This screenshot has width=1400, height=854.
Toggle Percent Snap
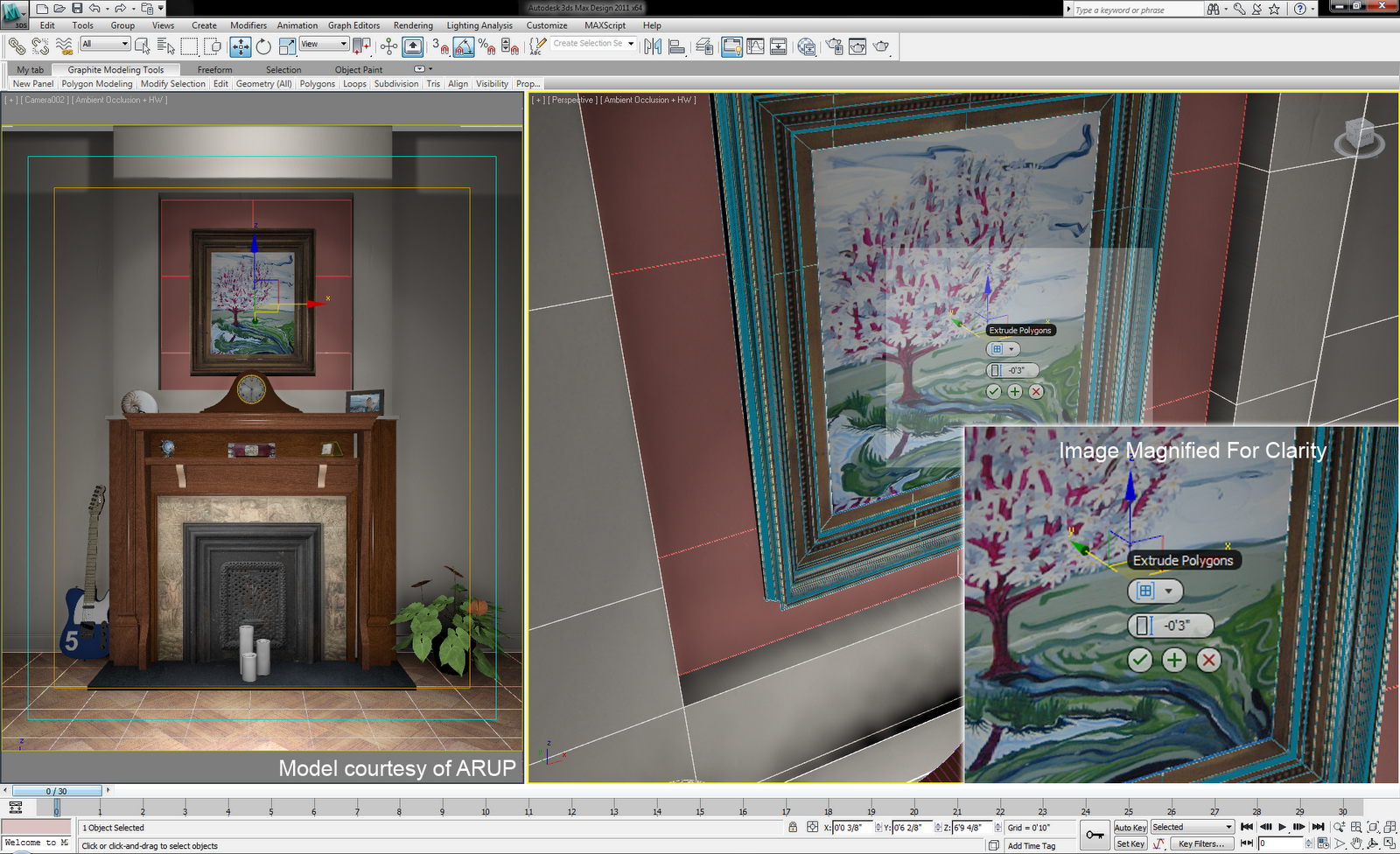click(x=486, y=45)
